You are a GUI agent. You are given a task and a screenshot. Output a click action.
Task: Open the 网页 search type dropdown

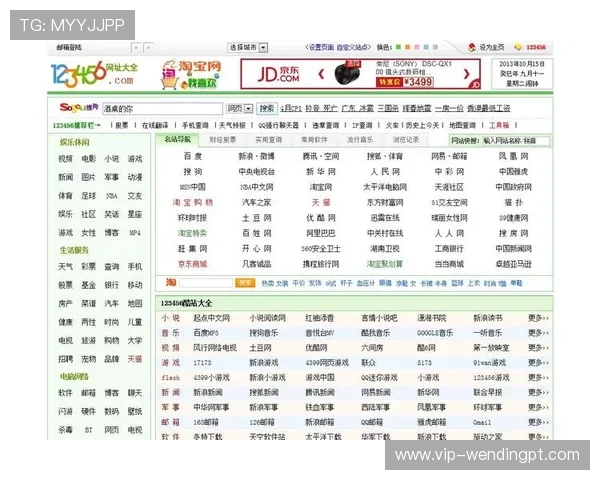pyautogui.click(x=239, y=109)
